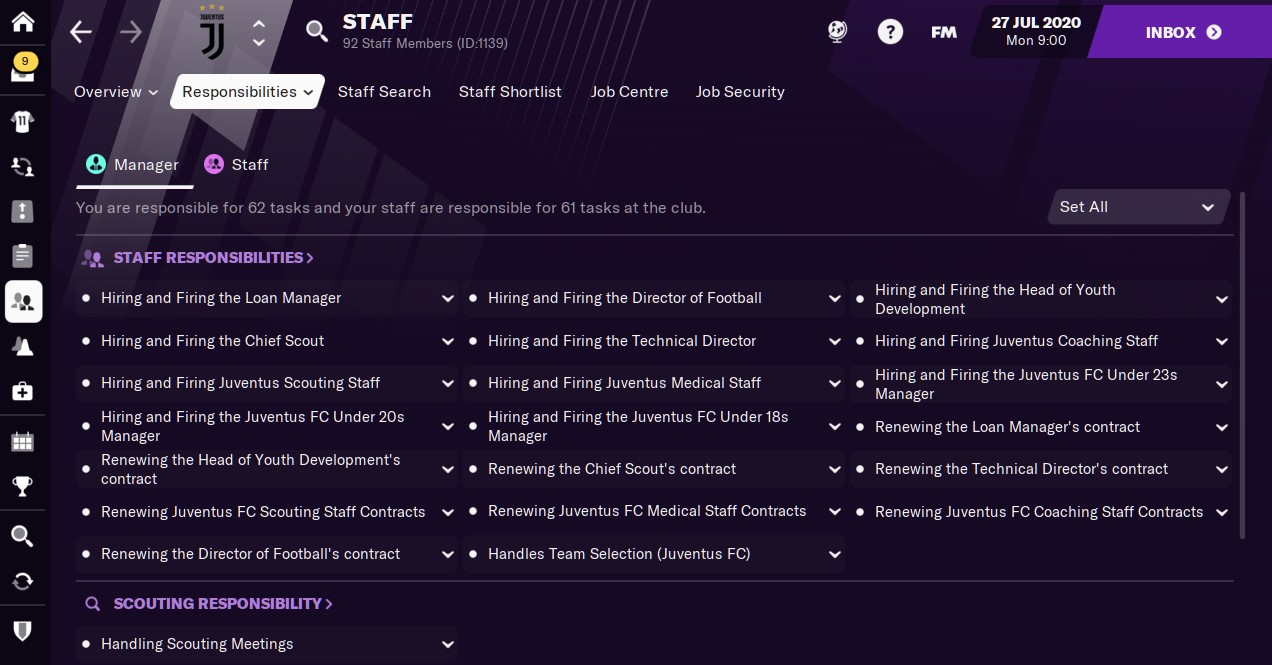Open the Competitions trophy icon in sidebar
Viewport: 1272px width, 665px height.
pyautogui.click(x=23, y=487)
